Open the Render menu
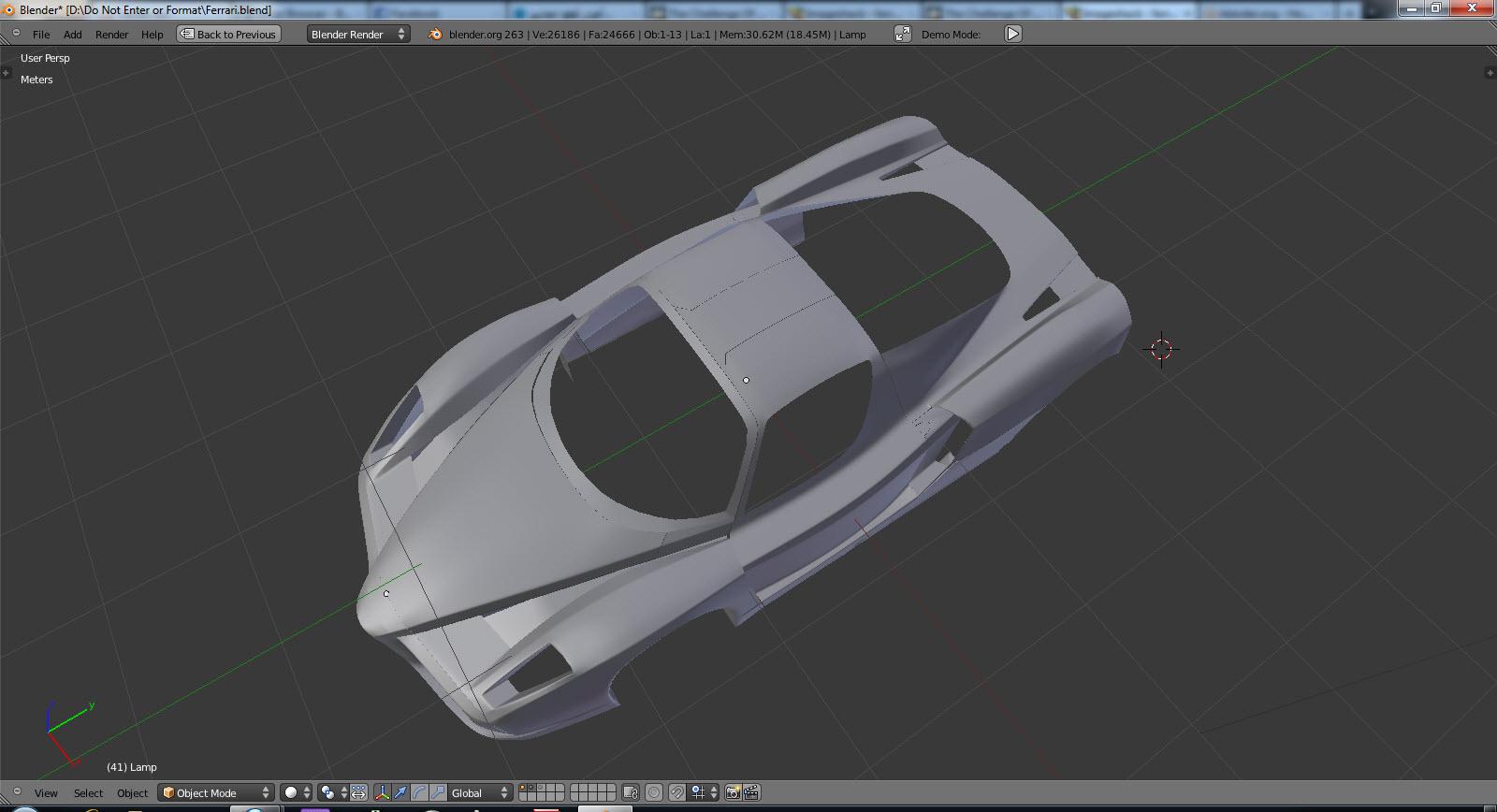 tap(111, 34)
